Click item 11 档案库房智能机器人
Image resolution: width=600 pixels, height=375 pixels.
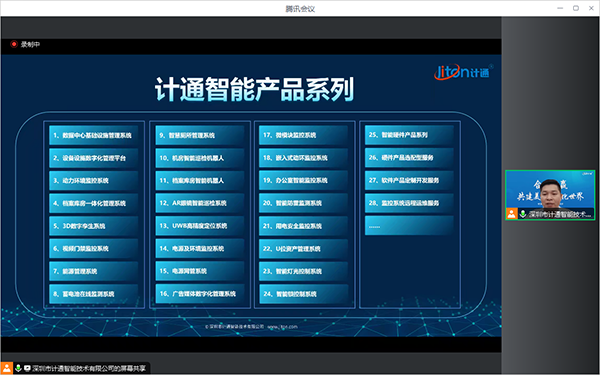pos(200,181)
